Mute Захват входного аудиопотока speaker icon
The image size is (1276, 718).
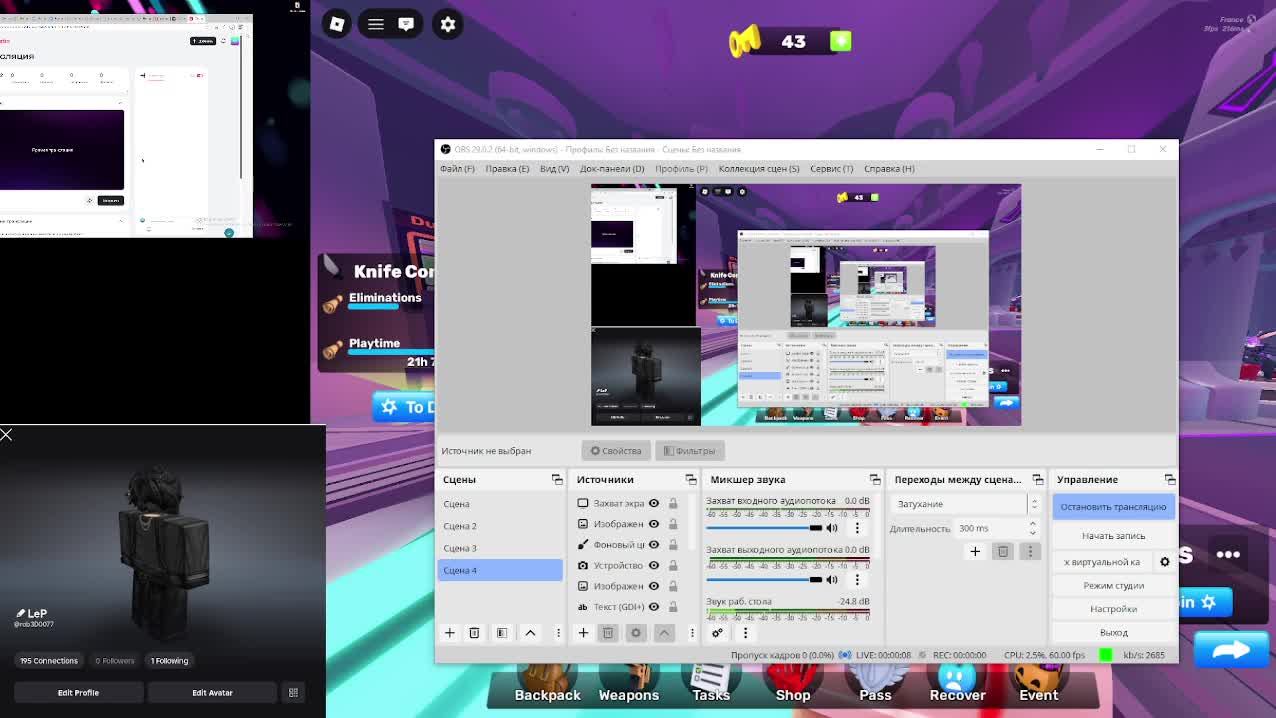pyautogui.click(x=832, y=528)
